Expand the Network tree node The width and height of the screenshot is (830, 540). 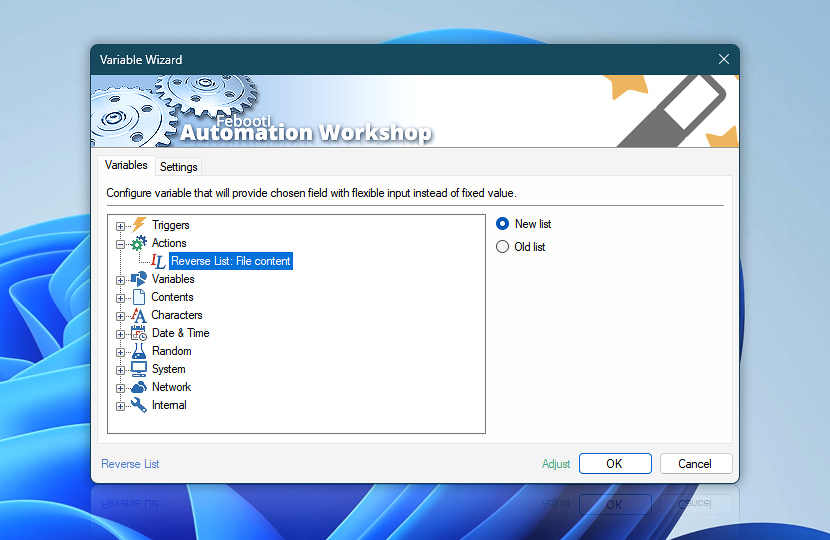[121, 388]
